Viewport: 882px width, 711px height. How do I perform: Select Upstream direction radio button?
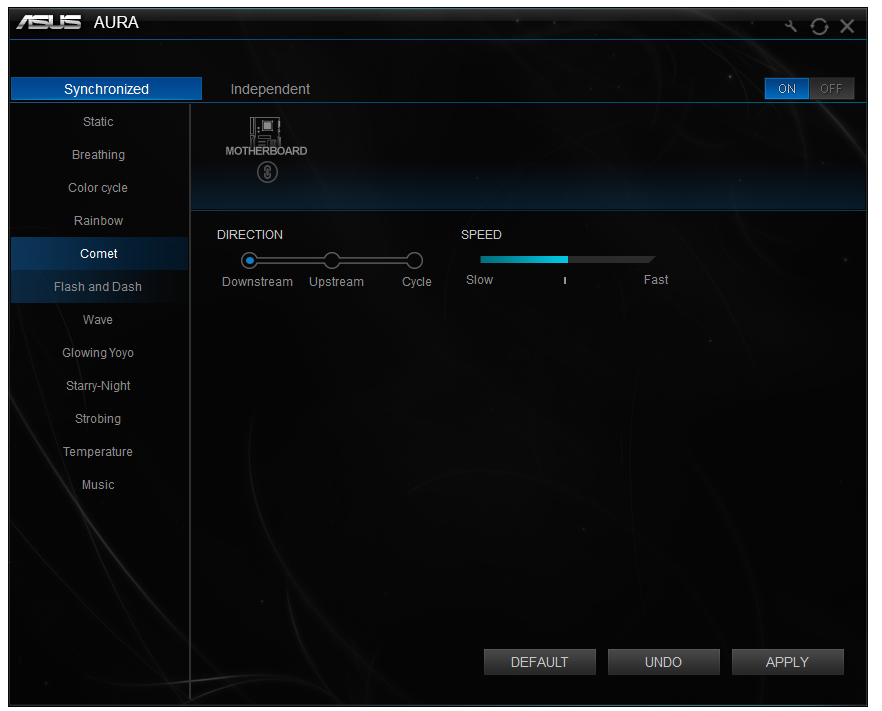click(332, 260)
